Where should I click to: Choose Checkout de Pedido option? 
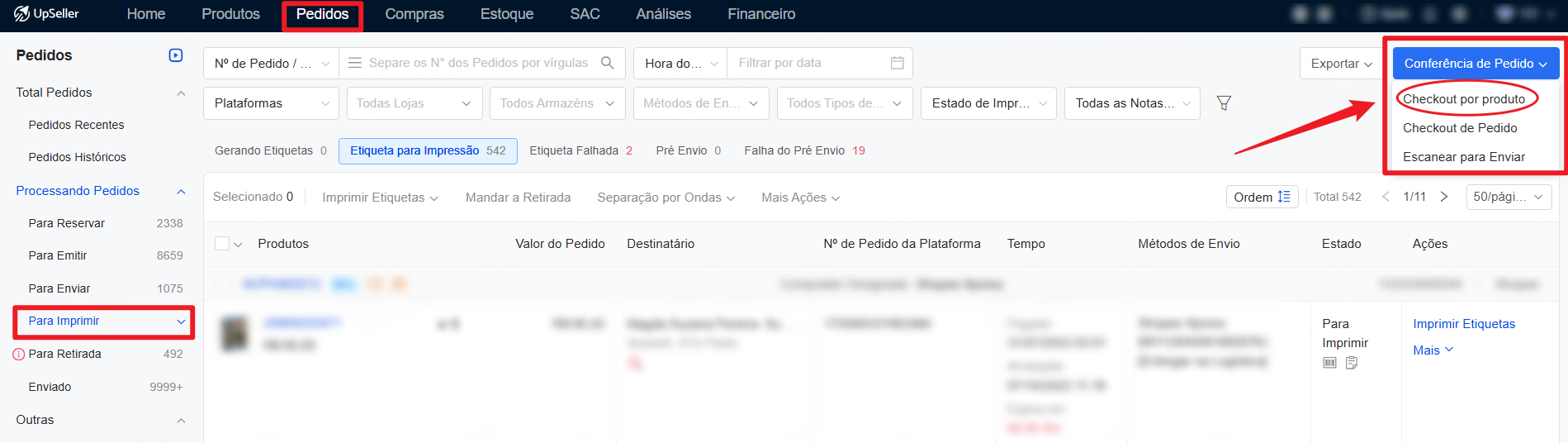tap(1459, 128)
